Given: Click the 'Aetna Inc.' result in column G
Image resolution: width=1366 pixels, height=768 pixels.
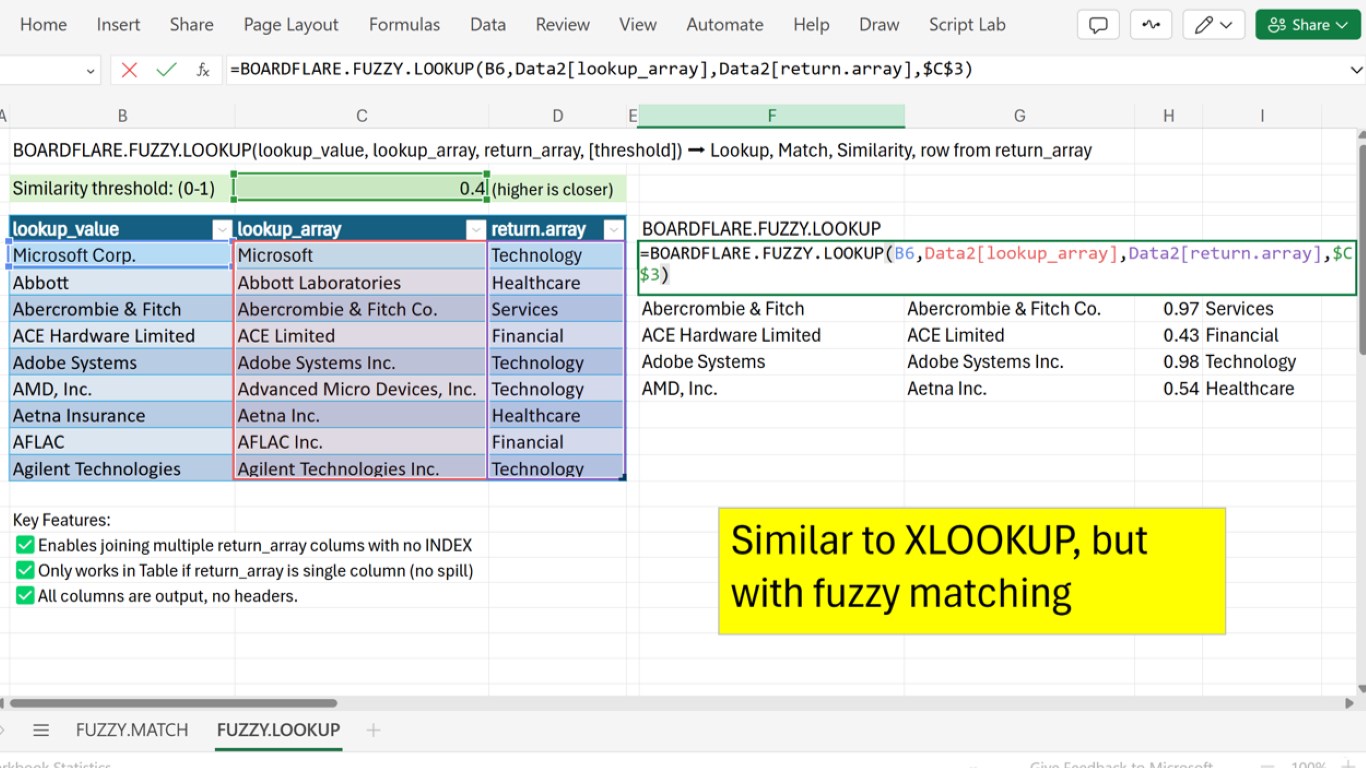Looking at the screenshot, I should click(x=1019, y=388).
